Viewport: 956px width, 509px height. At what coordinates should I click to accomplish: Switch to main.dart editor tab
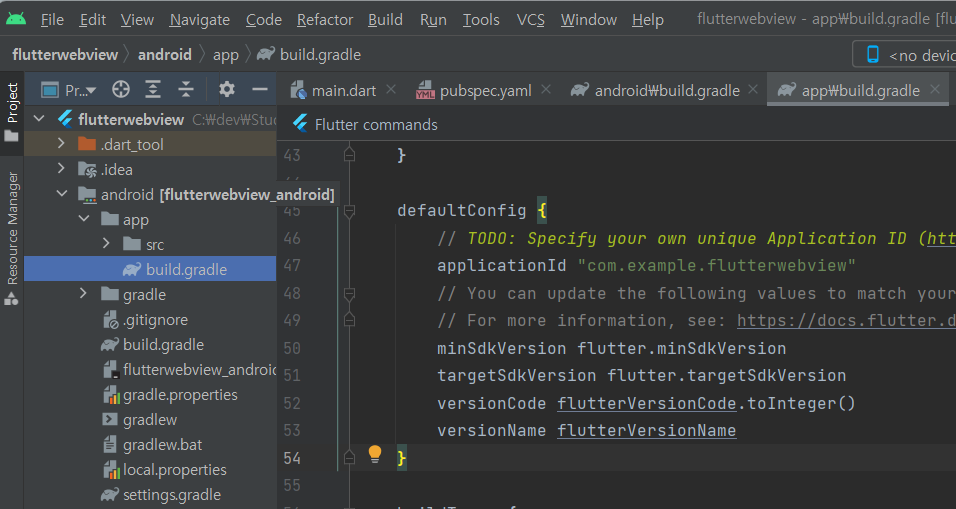[x=334, y=90]
